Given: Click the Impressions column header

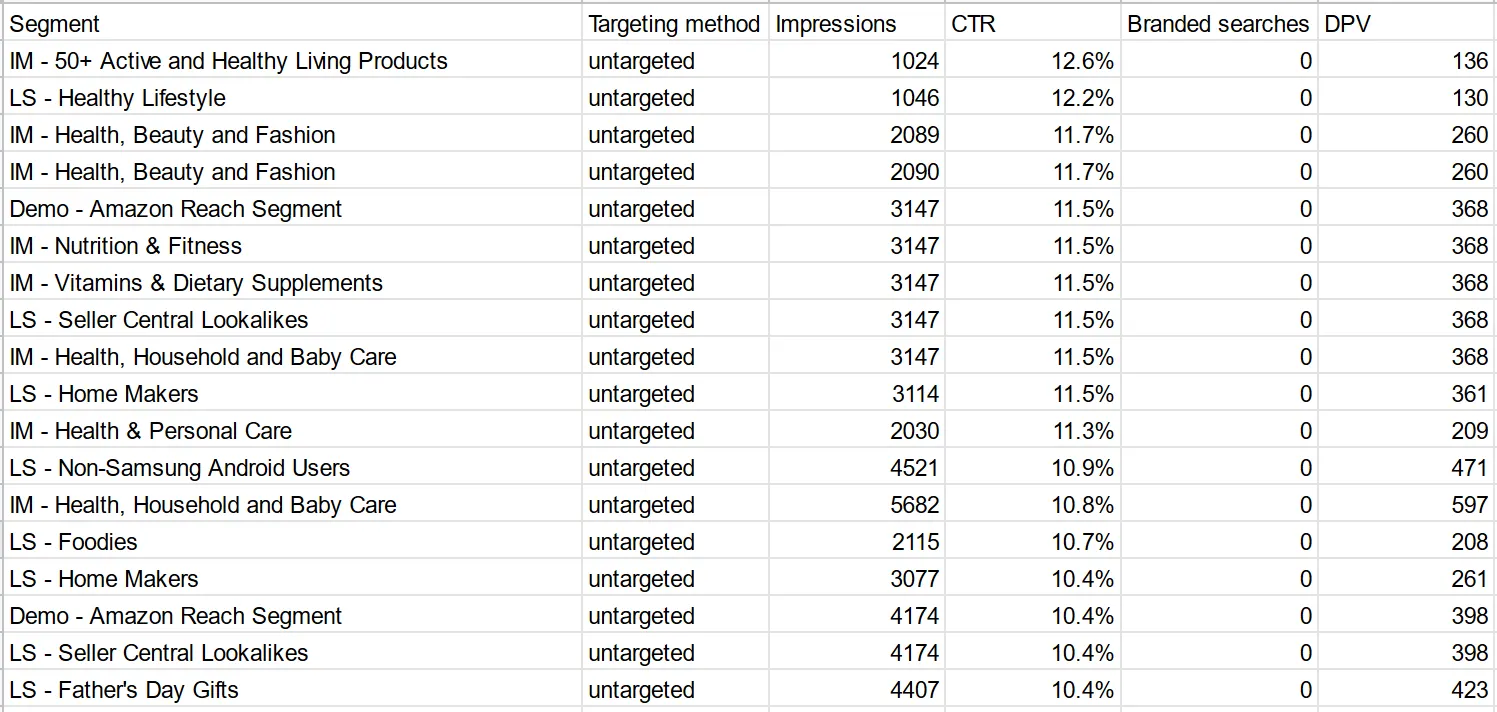Looking at the screenshot, I should click(856, 23).
